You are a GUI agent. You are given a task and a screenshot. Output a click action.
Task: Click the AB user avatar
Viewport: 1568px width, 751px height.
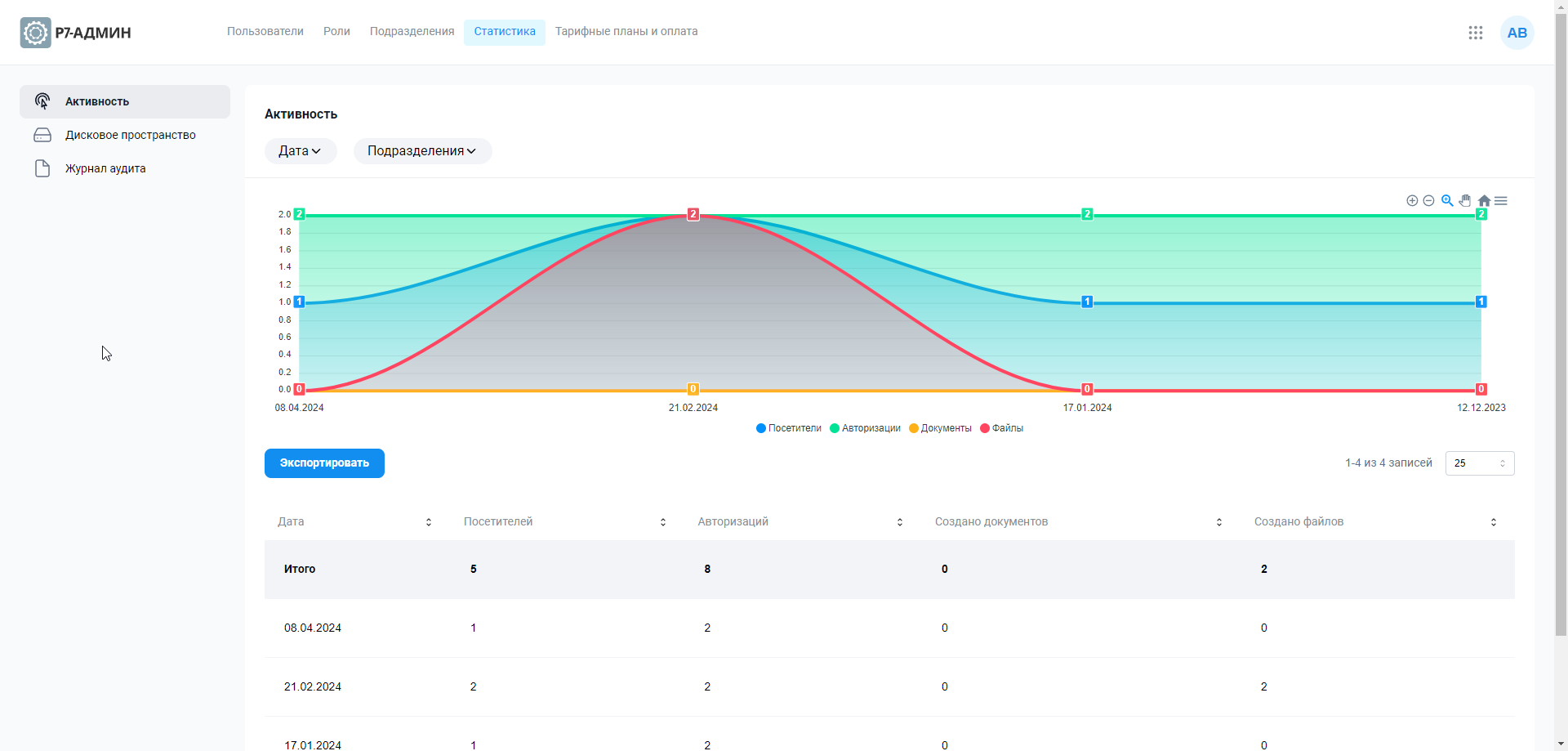1517,33
